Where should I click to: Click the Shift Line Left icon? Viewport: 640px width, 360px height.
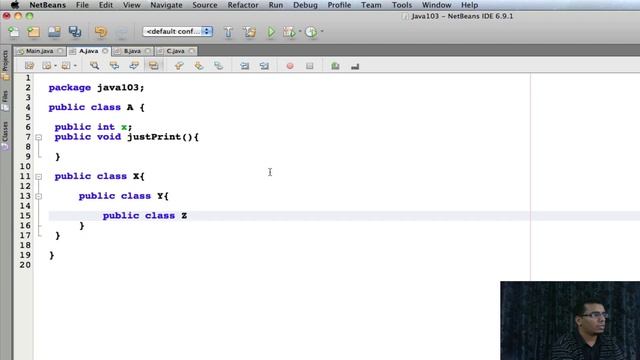click(x=244, y=66)
